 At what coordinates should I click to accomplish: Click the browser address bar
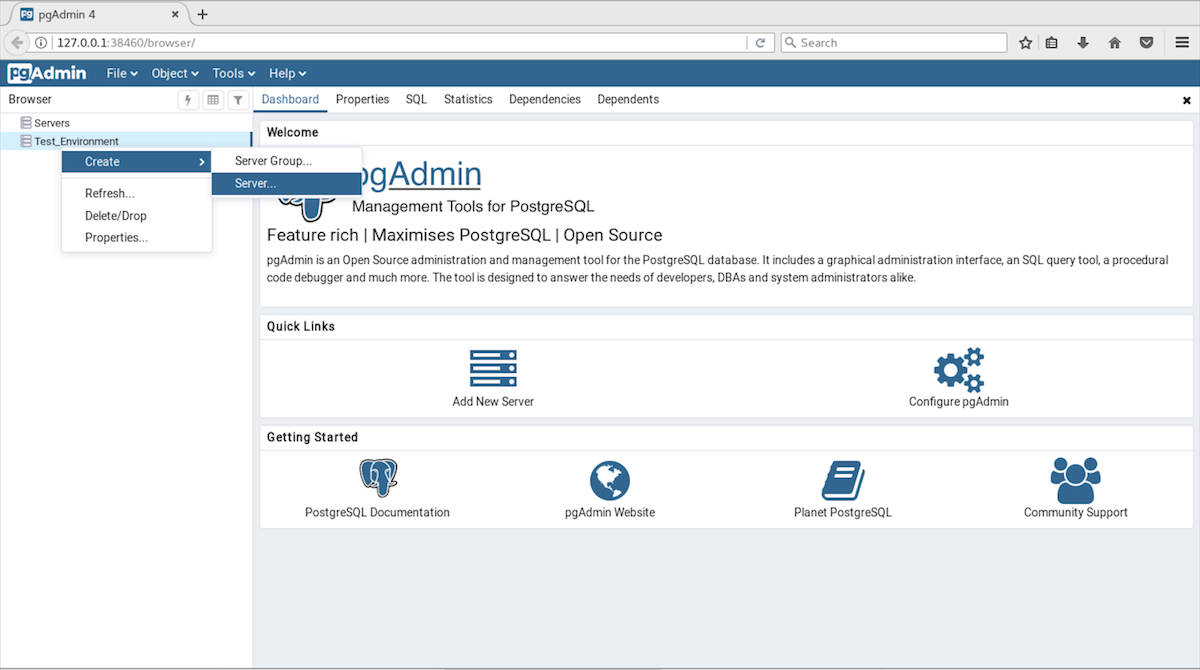coord(400,43)
